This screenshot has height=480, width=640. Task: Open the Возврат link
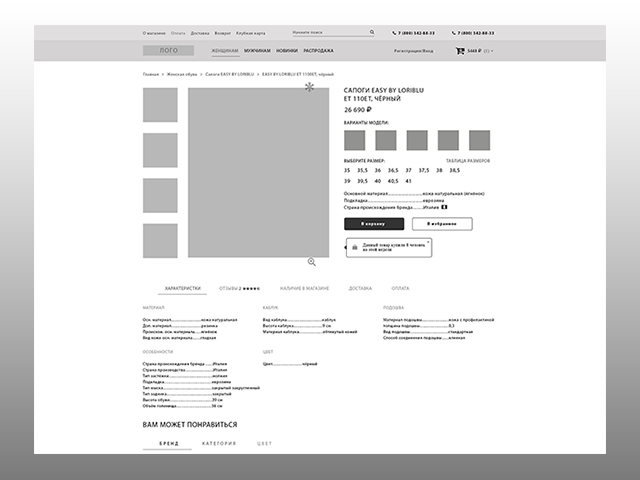222,33
